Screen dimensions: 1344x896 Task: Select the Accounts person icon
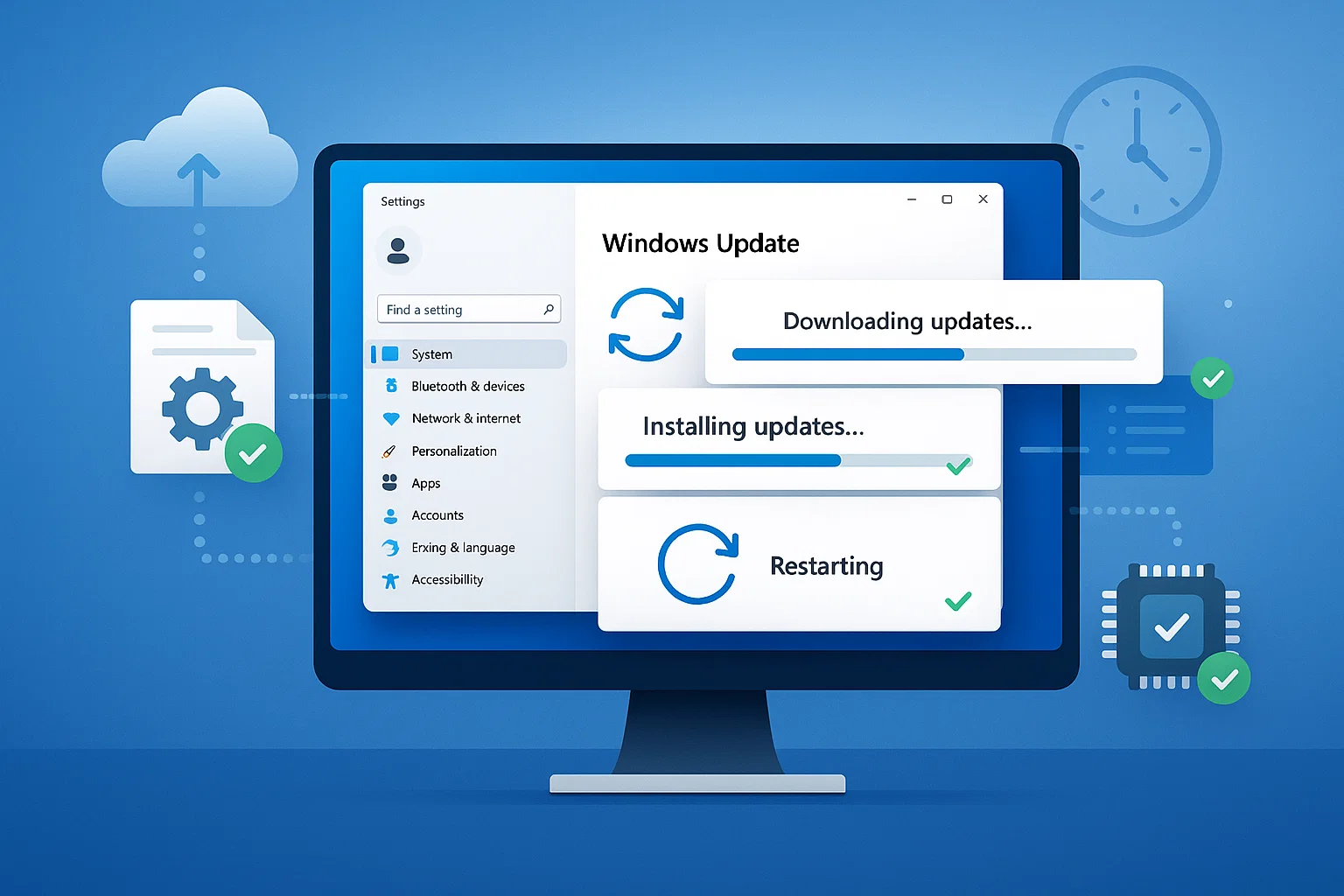click(x=391, y=515)
